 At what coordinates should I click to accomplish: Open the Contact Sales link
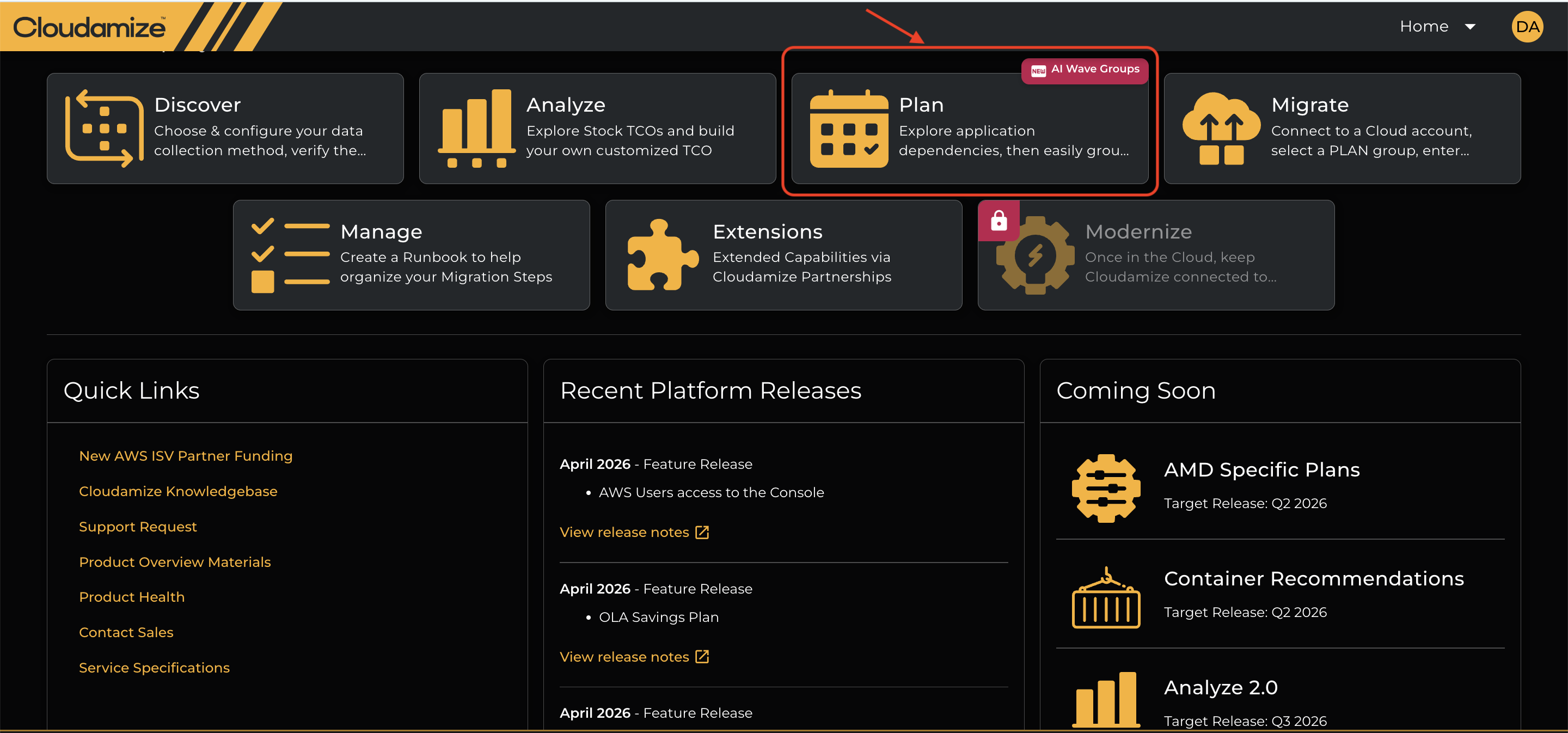126,632
